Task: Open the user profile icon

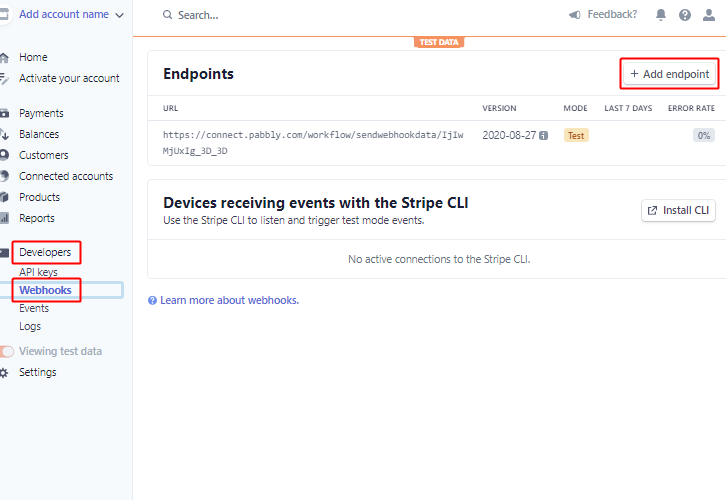Action: click(709, 15)
